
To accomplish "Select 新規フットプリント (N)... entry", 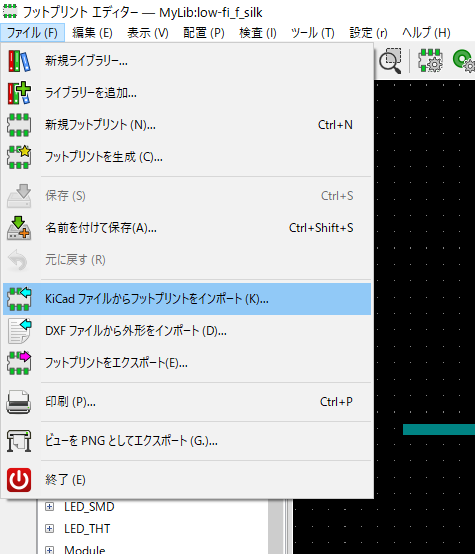I will 187,125.
